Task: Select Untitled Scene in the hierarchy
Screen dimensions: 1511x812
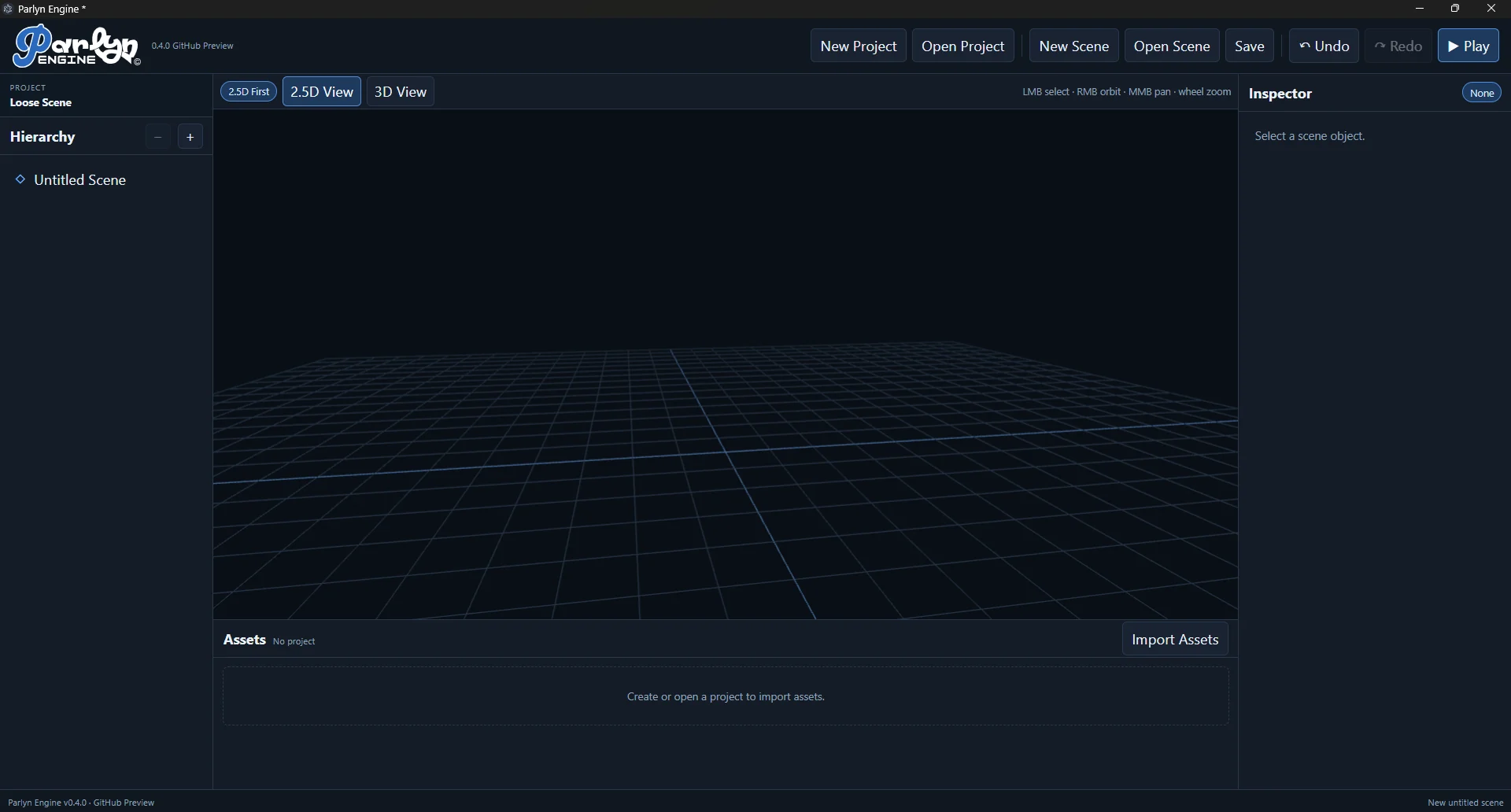Action: pos(79,180)
